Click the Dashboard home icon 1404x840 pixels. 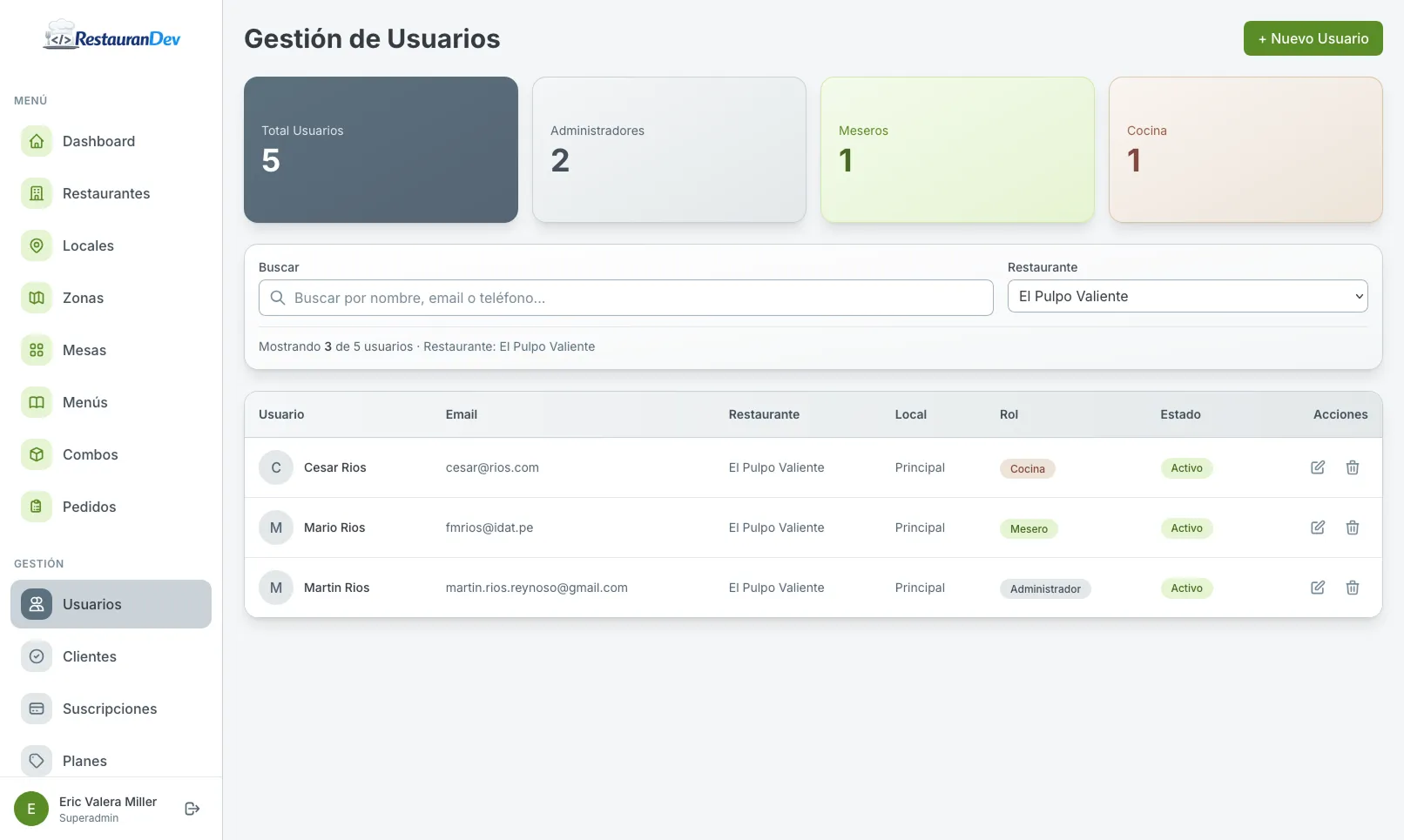pyautogui.click(x=37, y=141)
